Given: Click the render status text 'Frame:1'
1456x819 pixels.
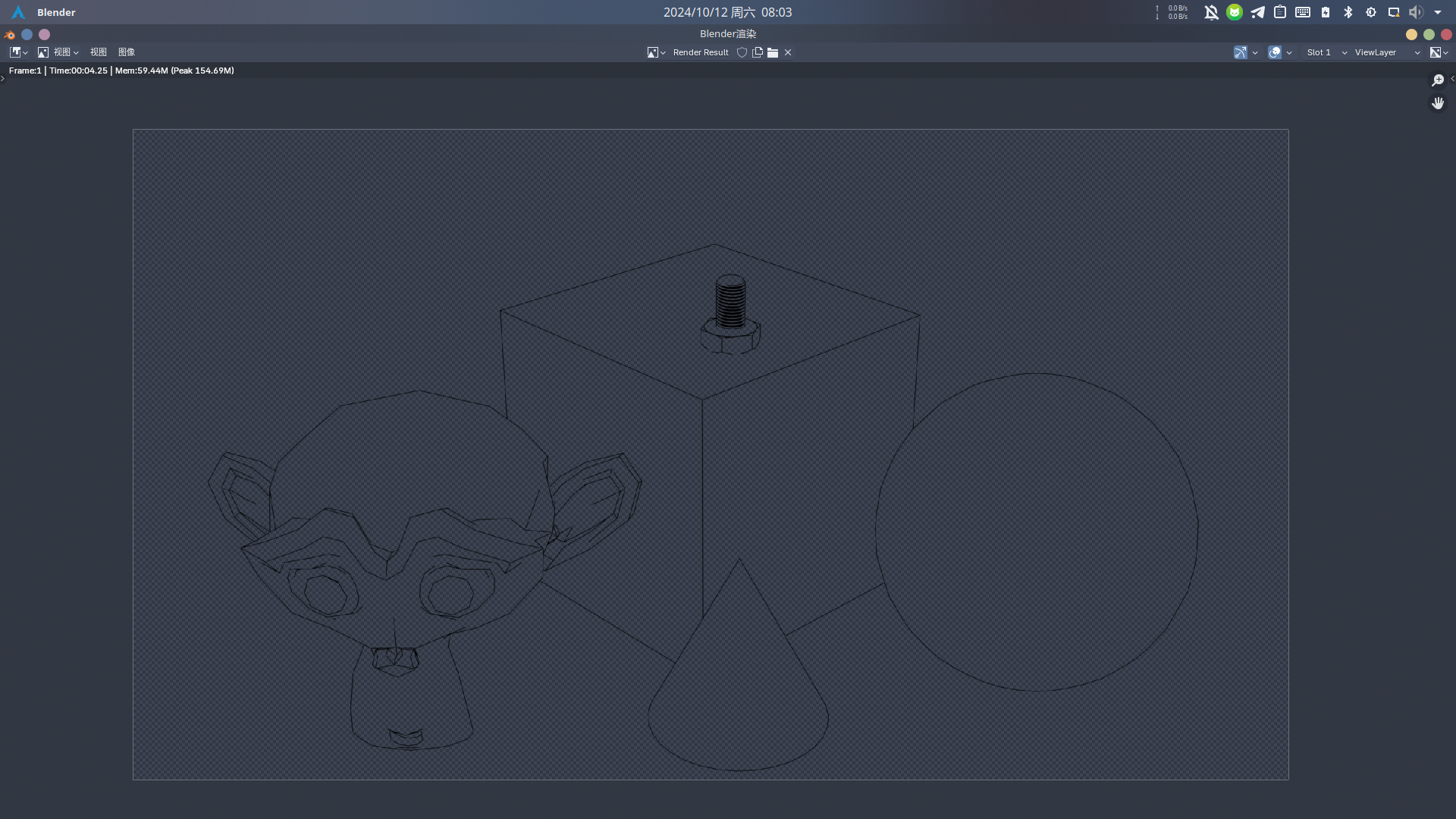Looking at the screenshot, I should coord(25,71).
